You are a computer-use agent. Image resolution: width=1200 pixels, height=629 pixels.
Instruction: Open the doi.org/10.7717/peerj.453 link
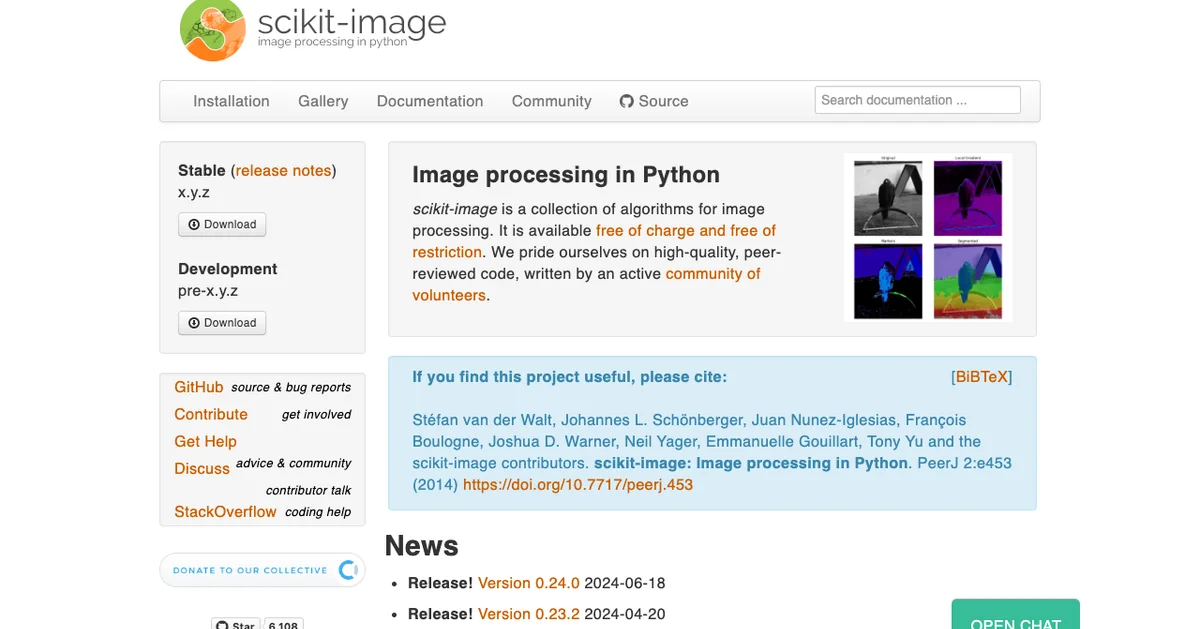click(578, 485)
